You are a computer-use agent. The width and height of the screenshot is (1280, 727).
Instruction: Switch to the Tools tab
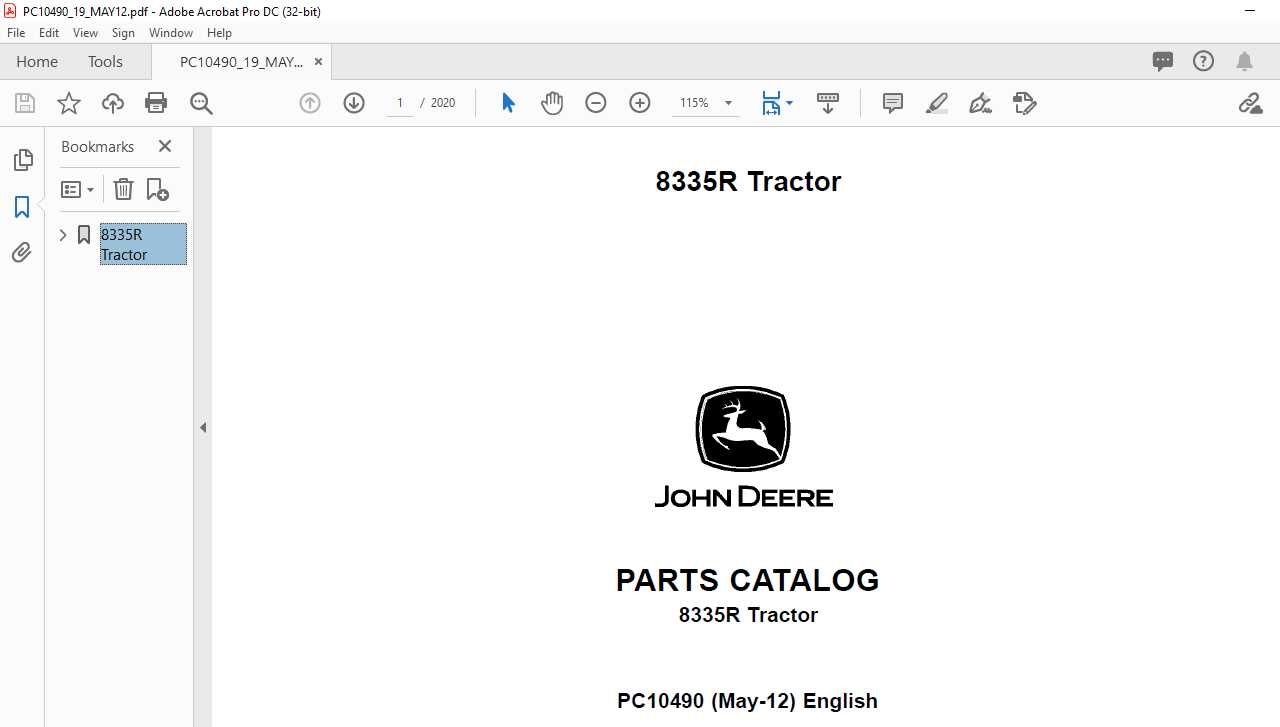[x=105, y=62]
